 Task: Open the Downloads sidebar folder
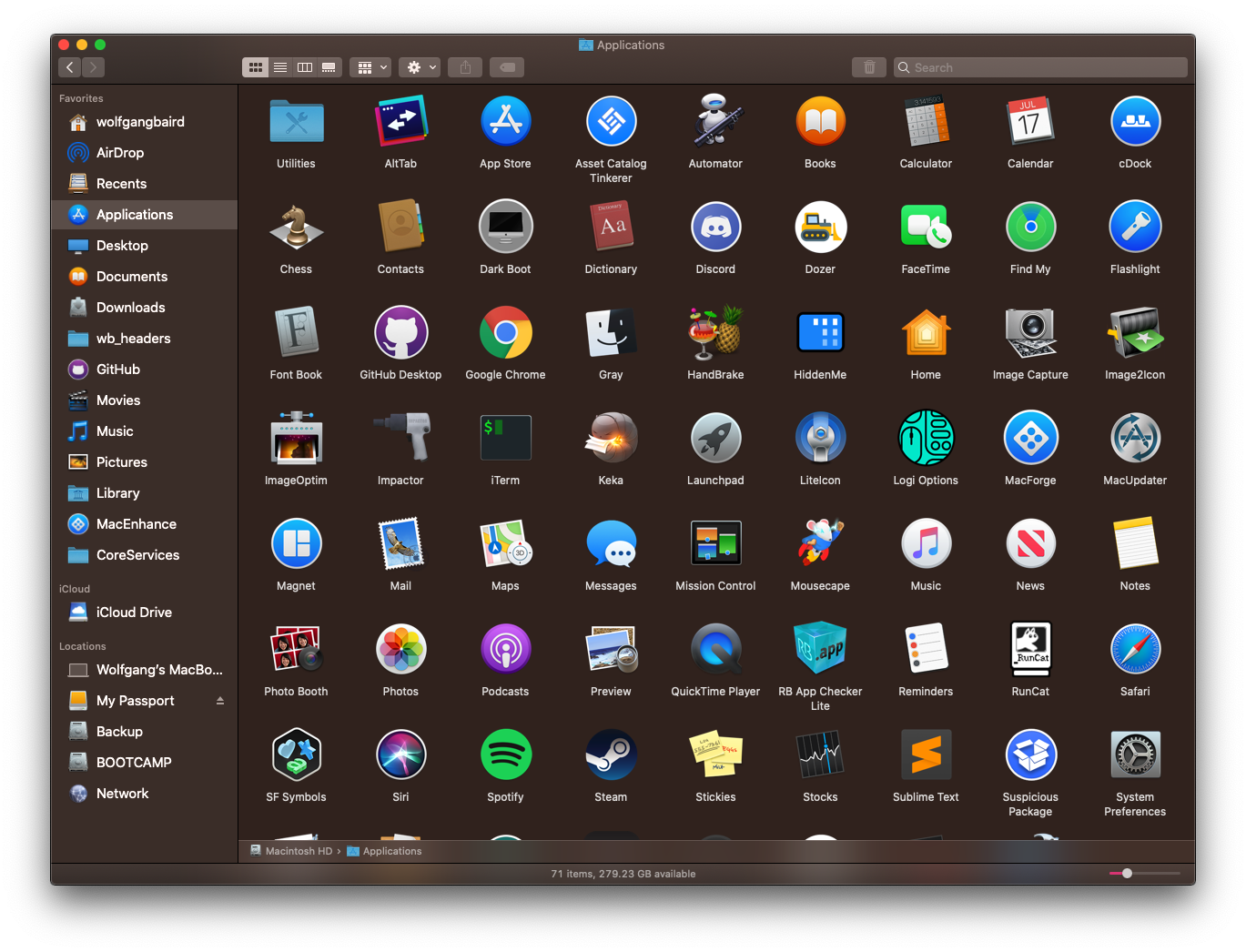144,308
